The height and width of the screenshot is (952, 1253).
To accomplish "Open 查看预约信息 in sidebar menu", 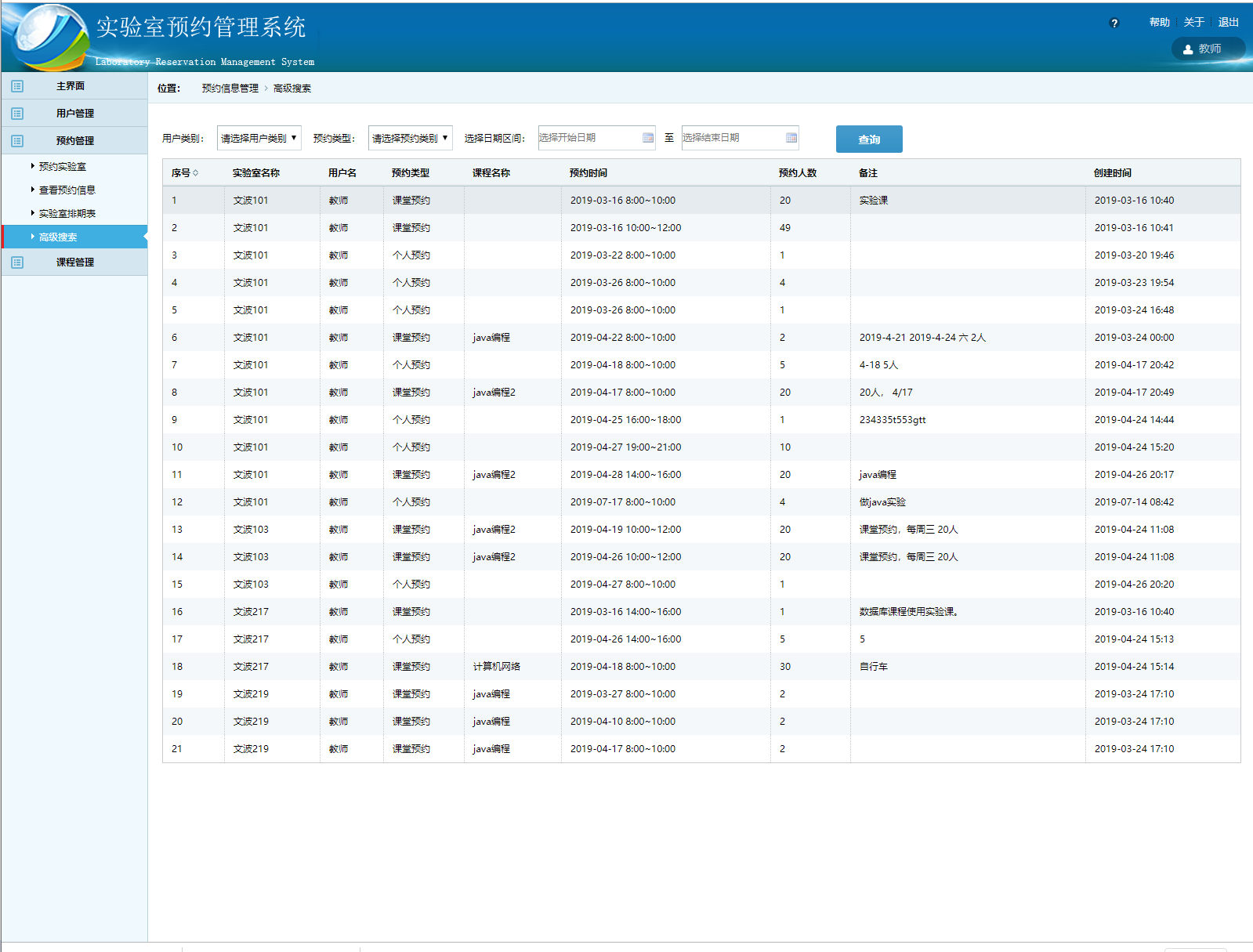I will (67, 190).
